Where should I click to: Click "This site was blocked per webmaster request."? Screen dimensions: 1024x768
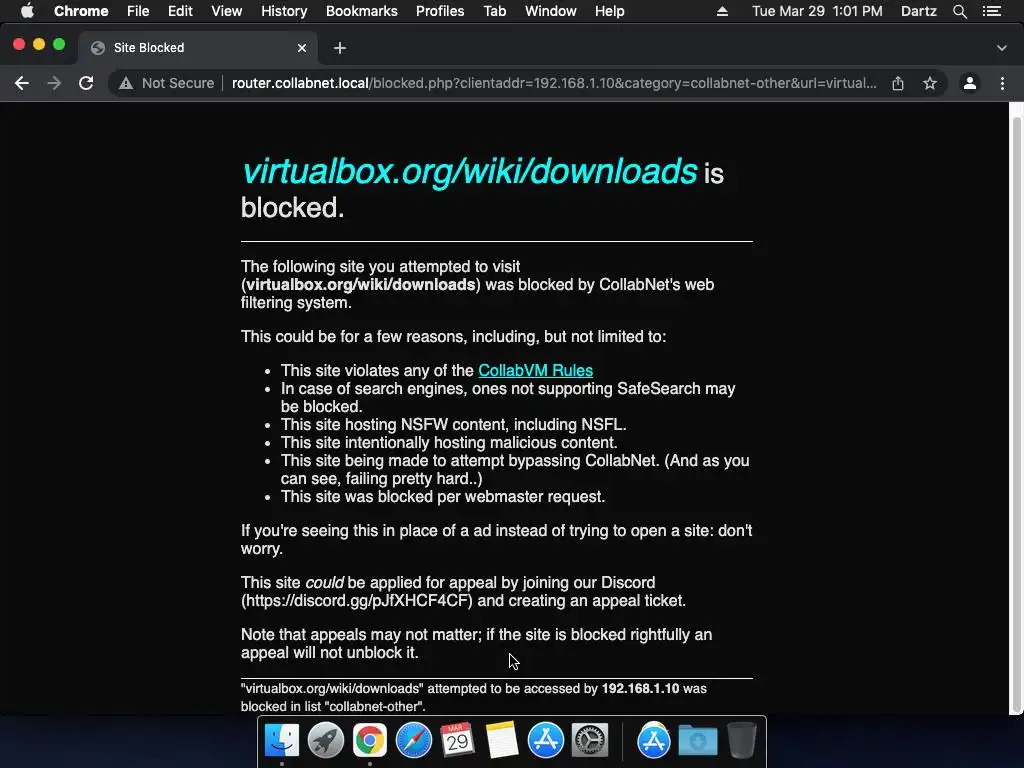click(443, 496)
